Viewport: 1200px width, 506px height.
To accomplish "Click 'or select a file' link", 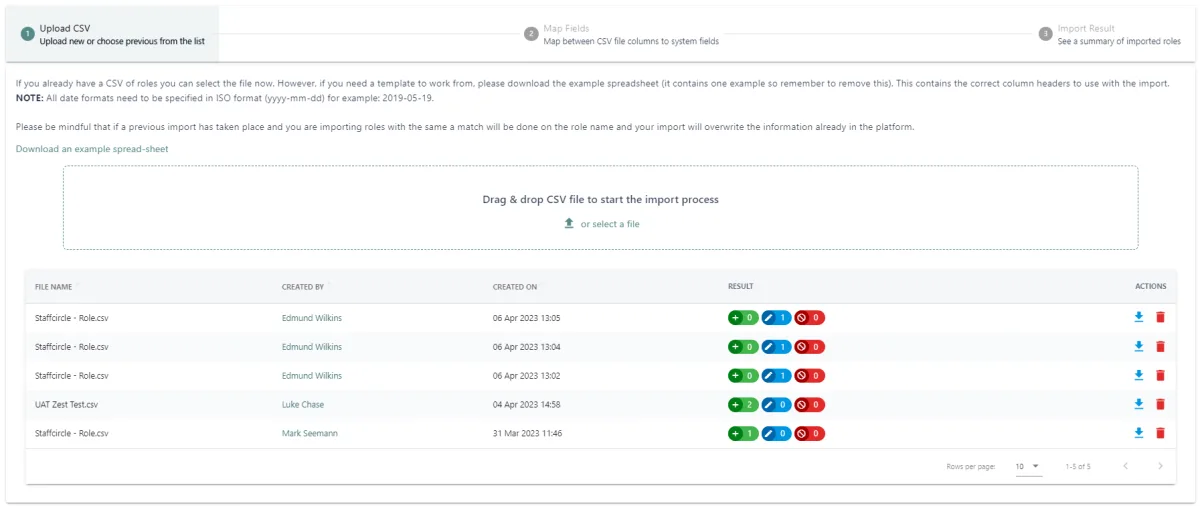I will tap(610, 224).
